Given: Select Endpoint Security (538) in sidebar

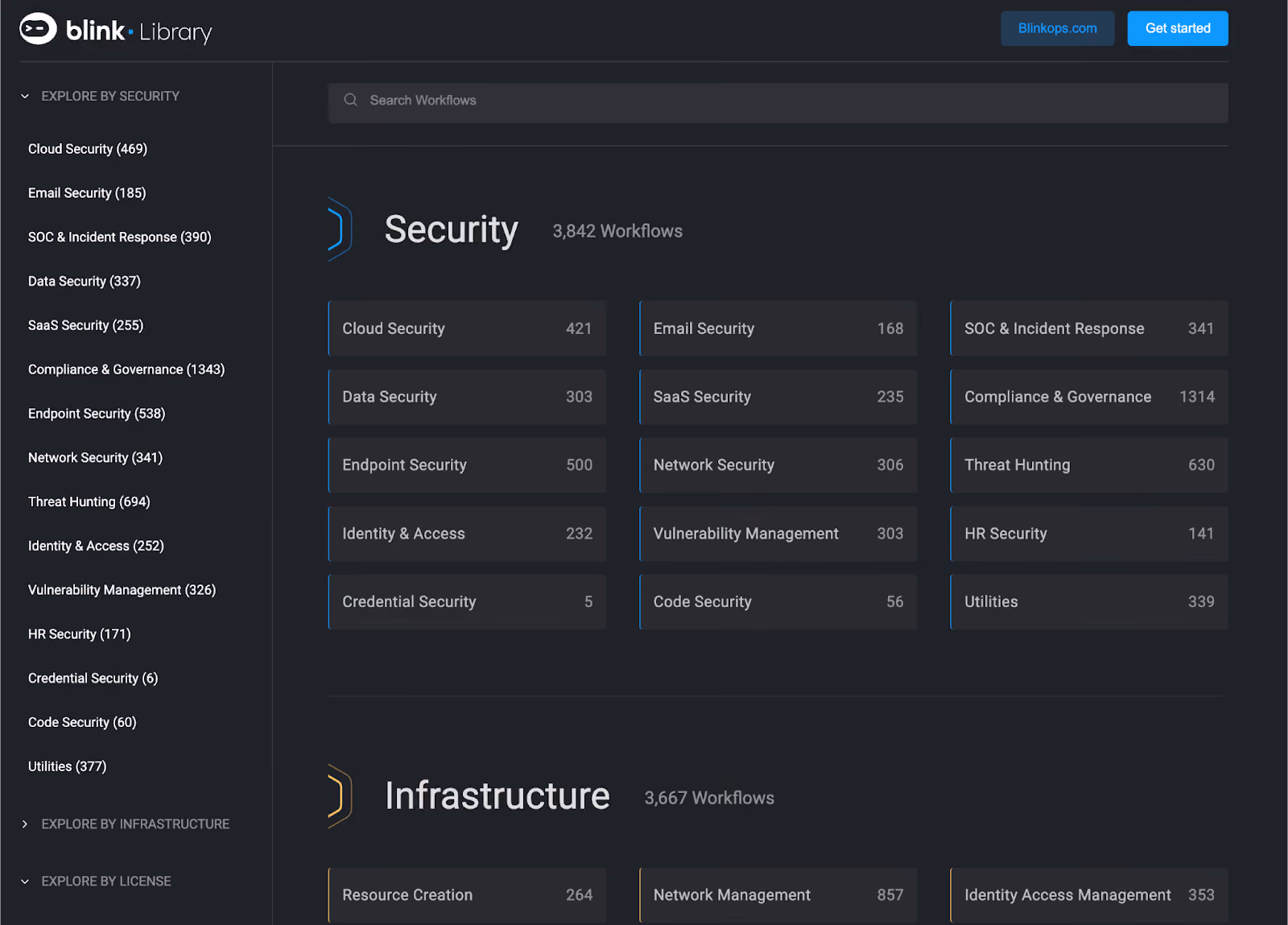Looking at the screenshot, I should [x=97, y=414].
